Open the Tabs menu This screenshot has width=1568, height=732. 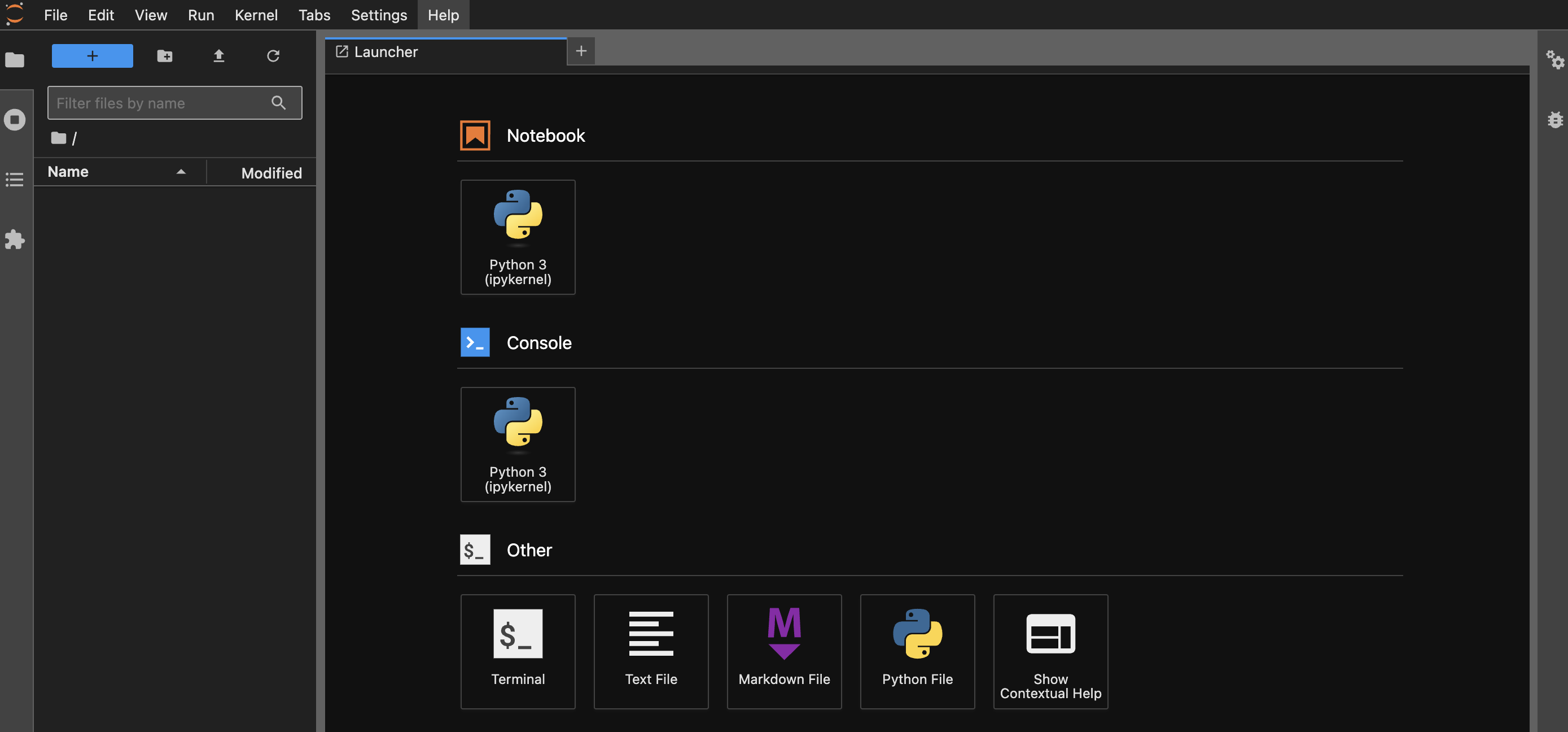314,15
